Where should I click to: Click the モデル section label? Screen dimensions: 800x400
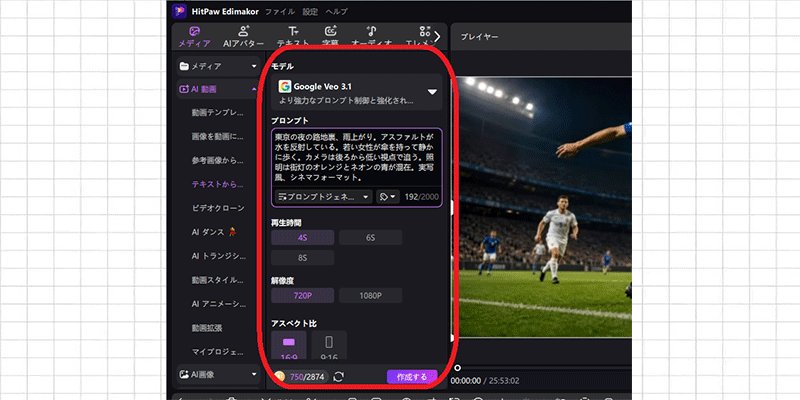coord(282,66)
